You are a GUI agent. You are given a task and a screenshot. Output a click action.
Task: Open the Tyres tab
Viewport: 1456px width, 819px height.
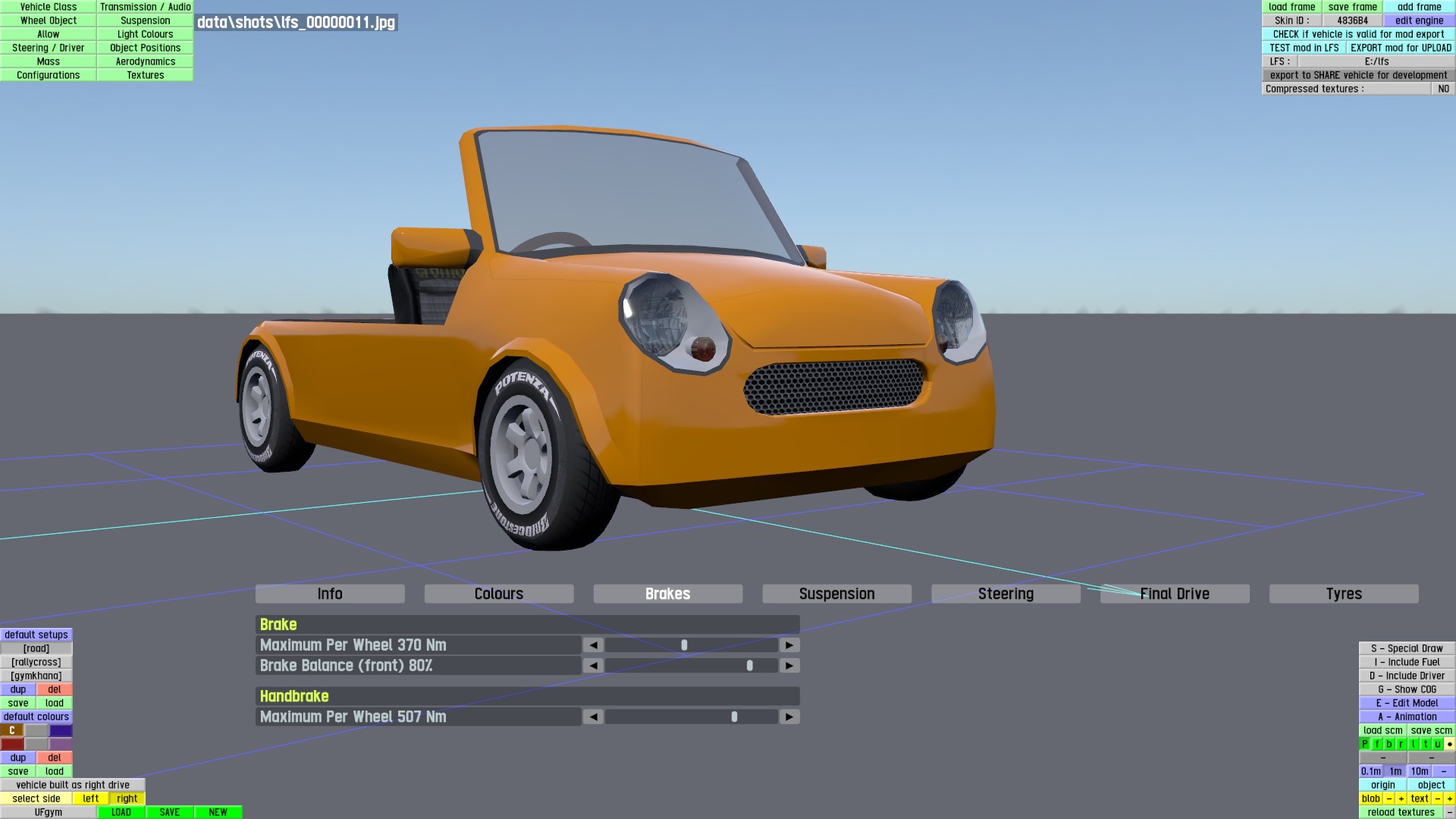pyautogui.click(x=1343, y=594)
